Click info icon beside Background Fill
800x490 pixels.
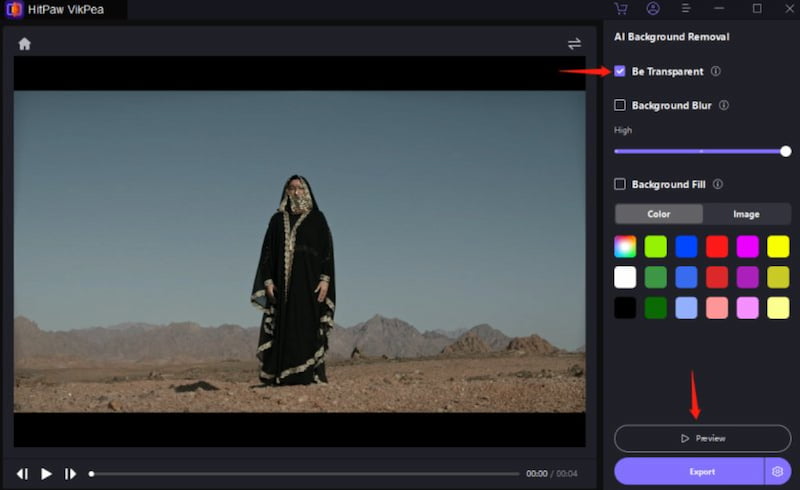[718, 184]
